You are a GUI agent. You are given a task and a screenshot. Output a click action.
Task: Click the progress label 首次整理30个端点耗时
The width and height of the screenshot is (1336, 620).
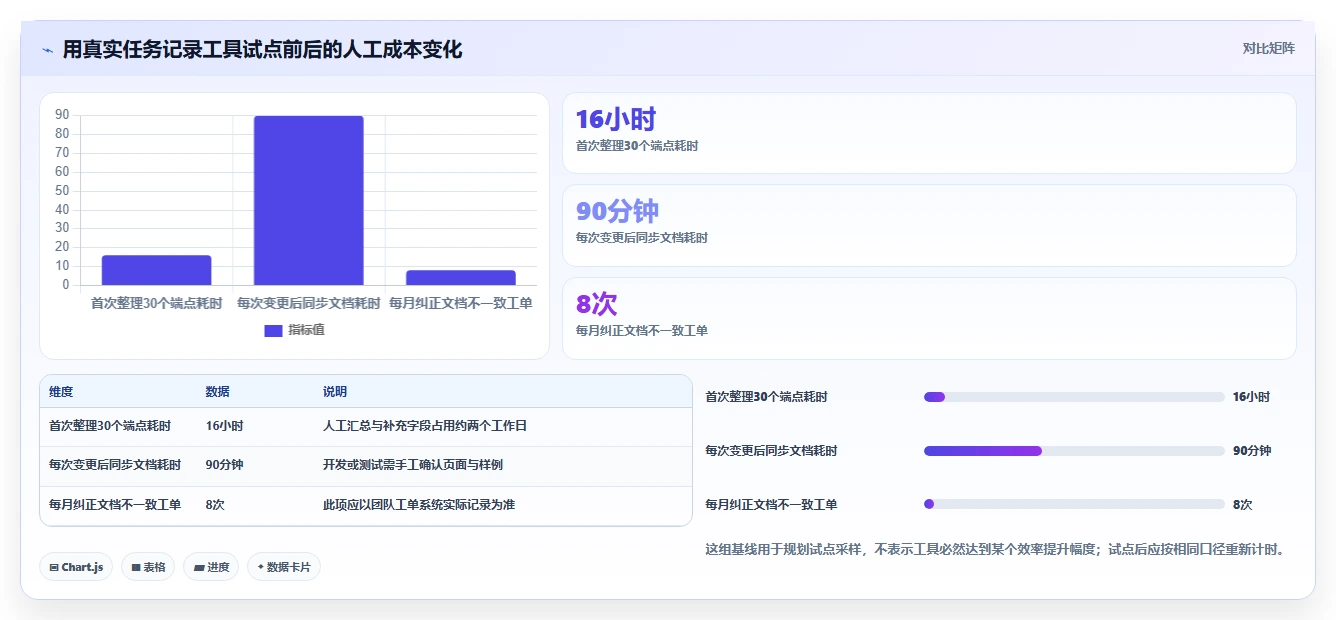[x=767, y=397]
